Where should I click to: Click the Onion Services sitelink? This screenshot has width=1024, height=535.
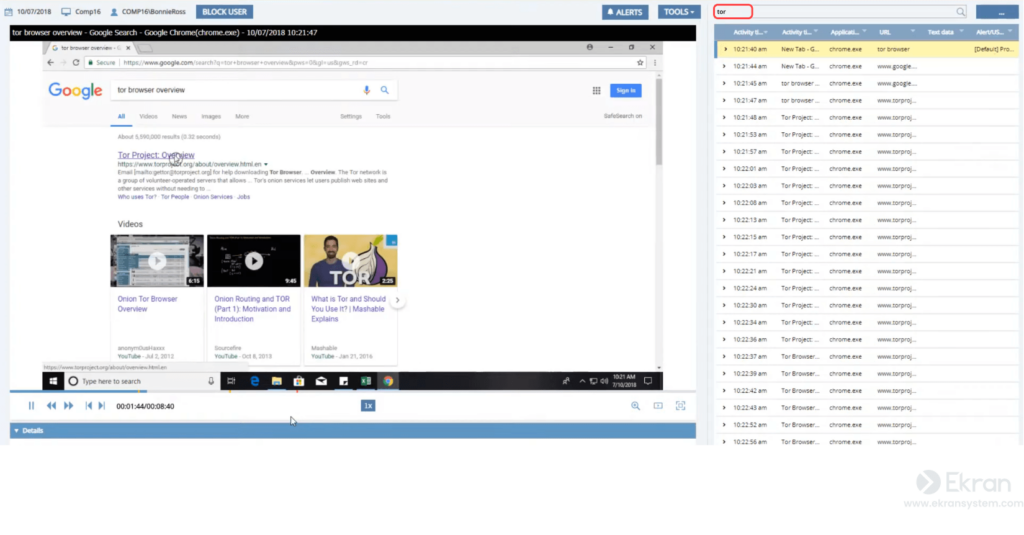coord(213,197)
